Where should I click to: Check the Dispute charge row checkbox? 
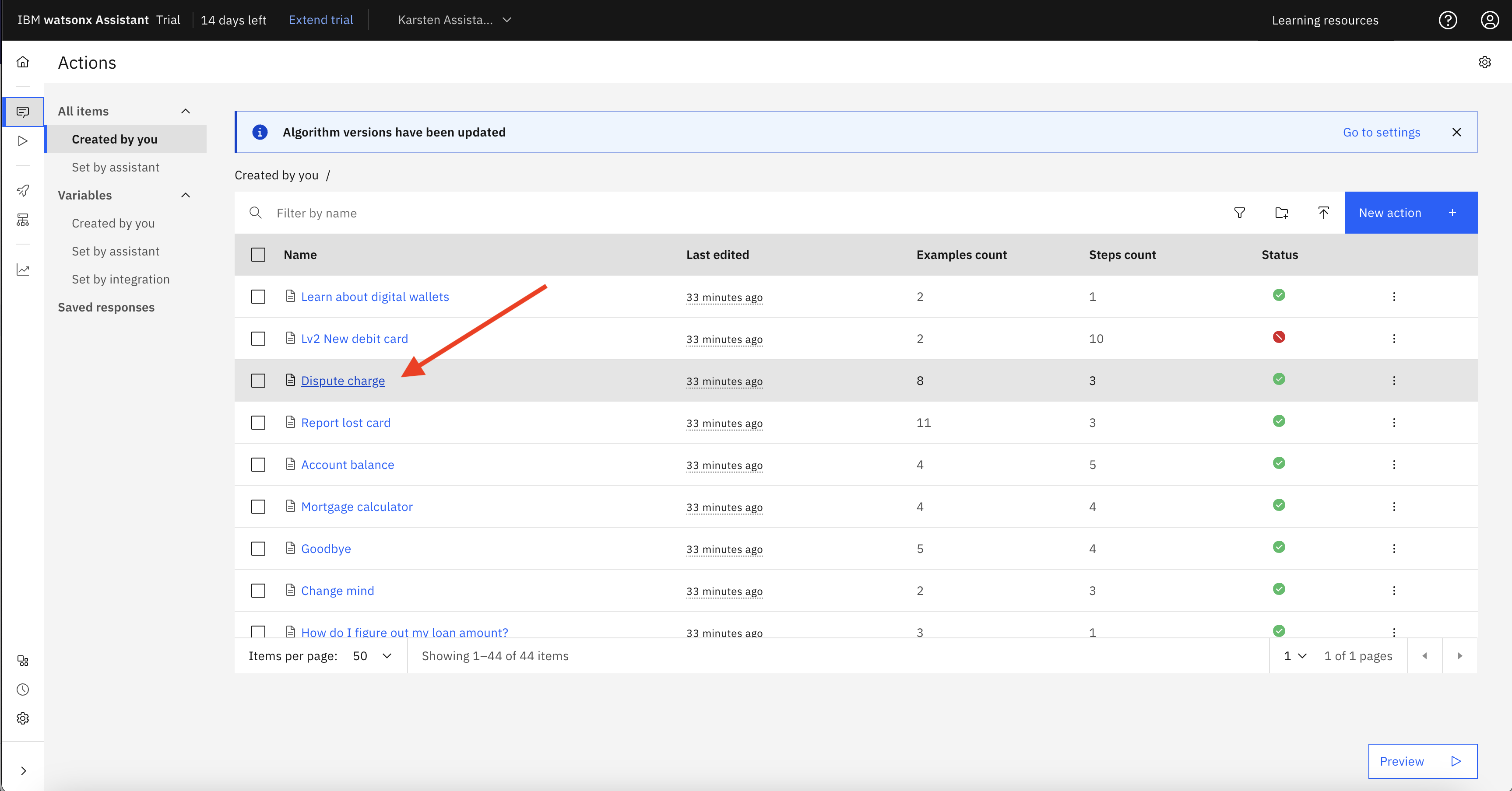click(x=258, y=381)
